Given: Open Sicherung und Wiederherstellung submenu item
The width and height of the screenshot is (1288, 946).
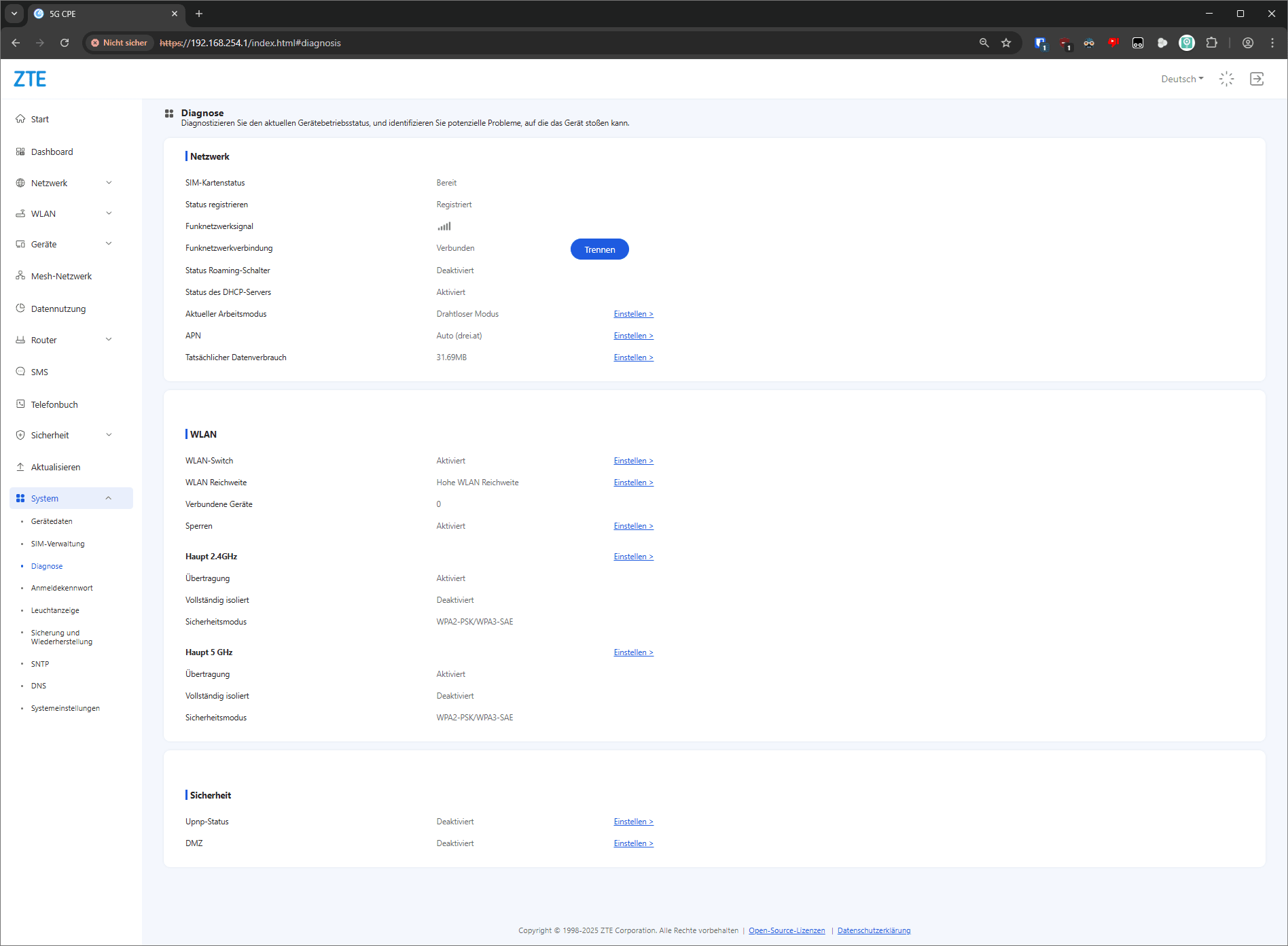Looking at the screenshot, I should click(x=61, y=637).
